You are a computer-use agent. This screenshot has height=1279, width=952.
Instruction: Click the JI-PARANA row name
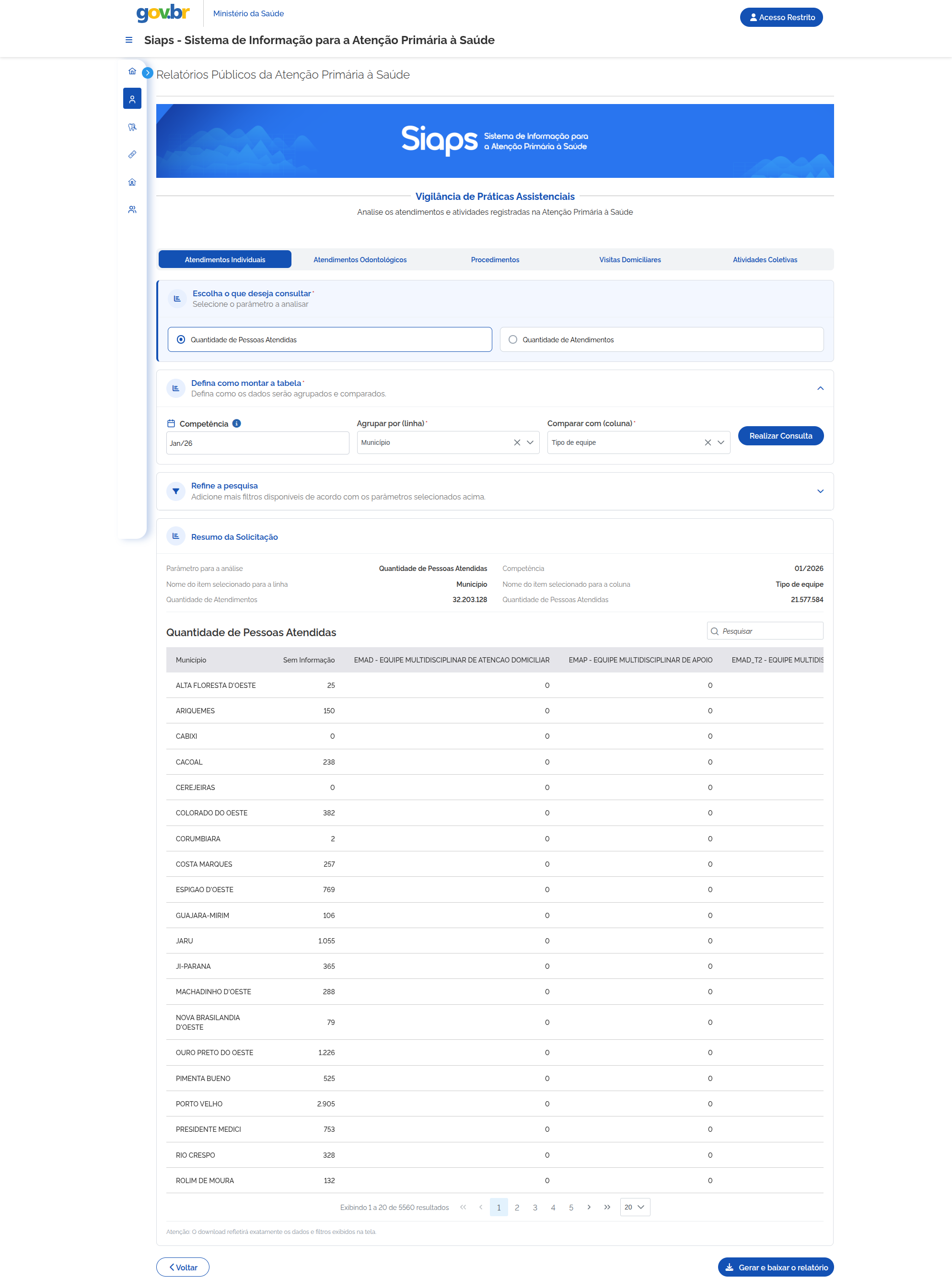click(x=193, y=966)
